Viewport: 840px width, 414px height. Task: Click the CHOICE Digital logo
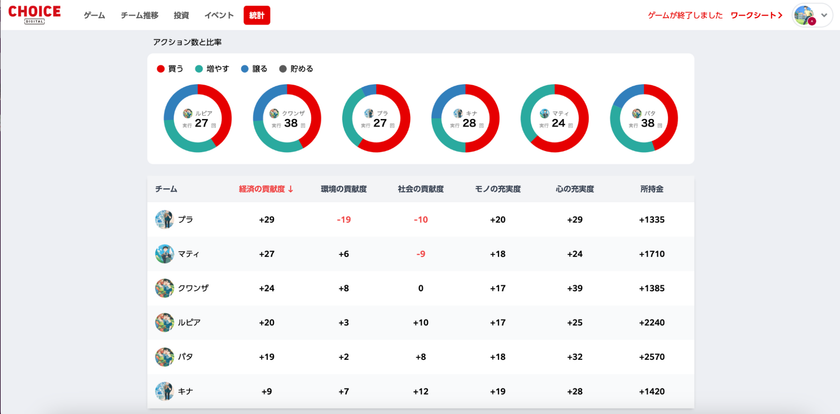(x=34, y=14)
